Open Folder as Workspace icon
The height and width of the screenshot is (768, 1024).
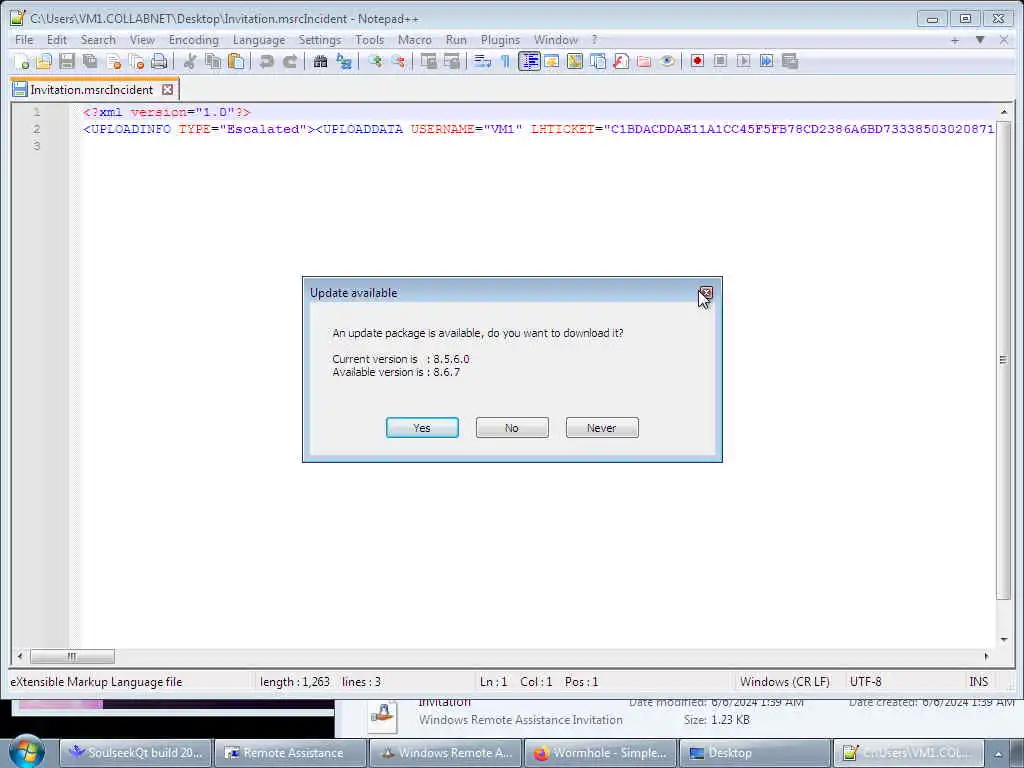644,61
